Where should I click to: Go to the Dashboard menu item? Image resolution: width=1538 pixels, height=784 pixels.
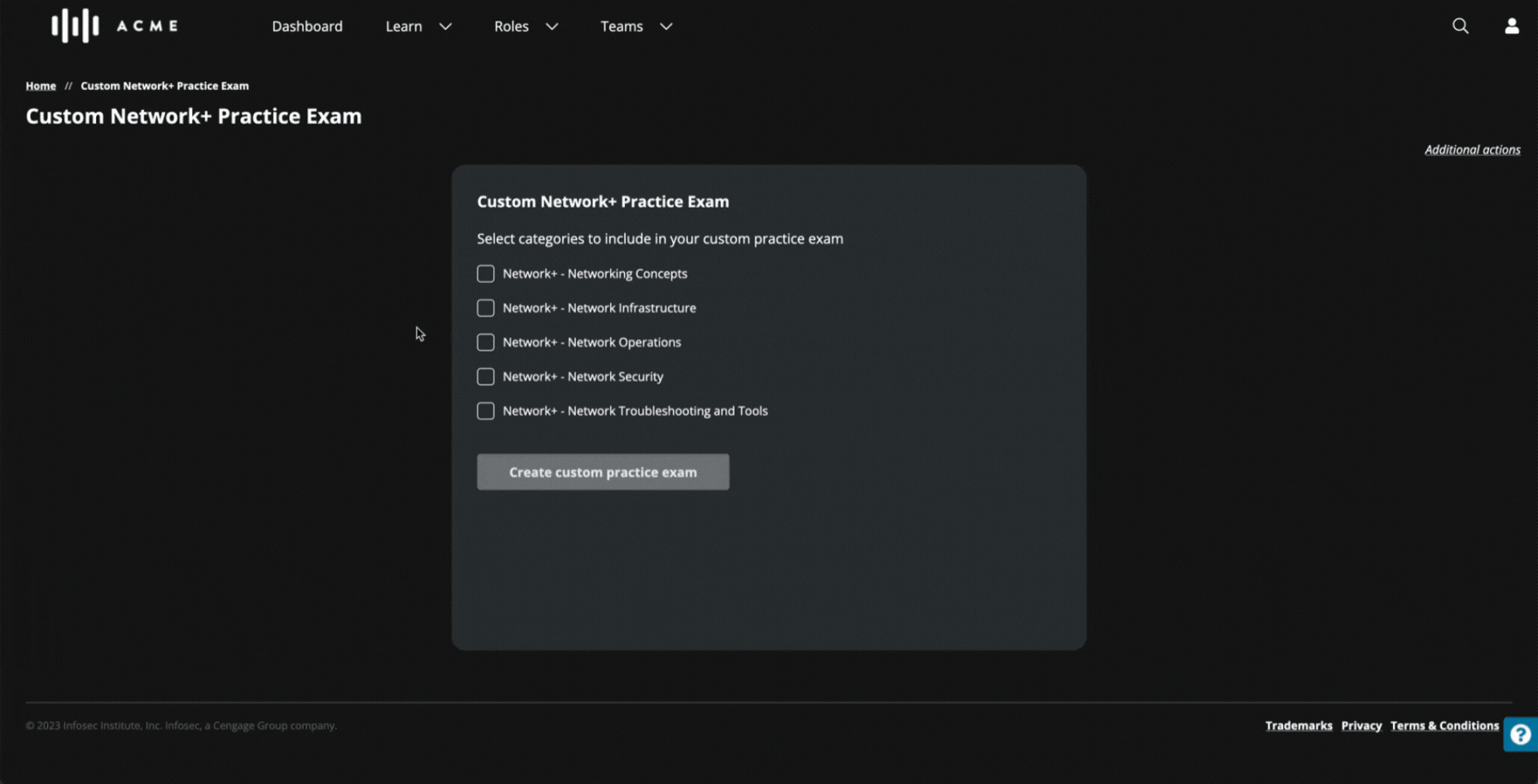[307, 27]
